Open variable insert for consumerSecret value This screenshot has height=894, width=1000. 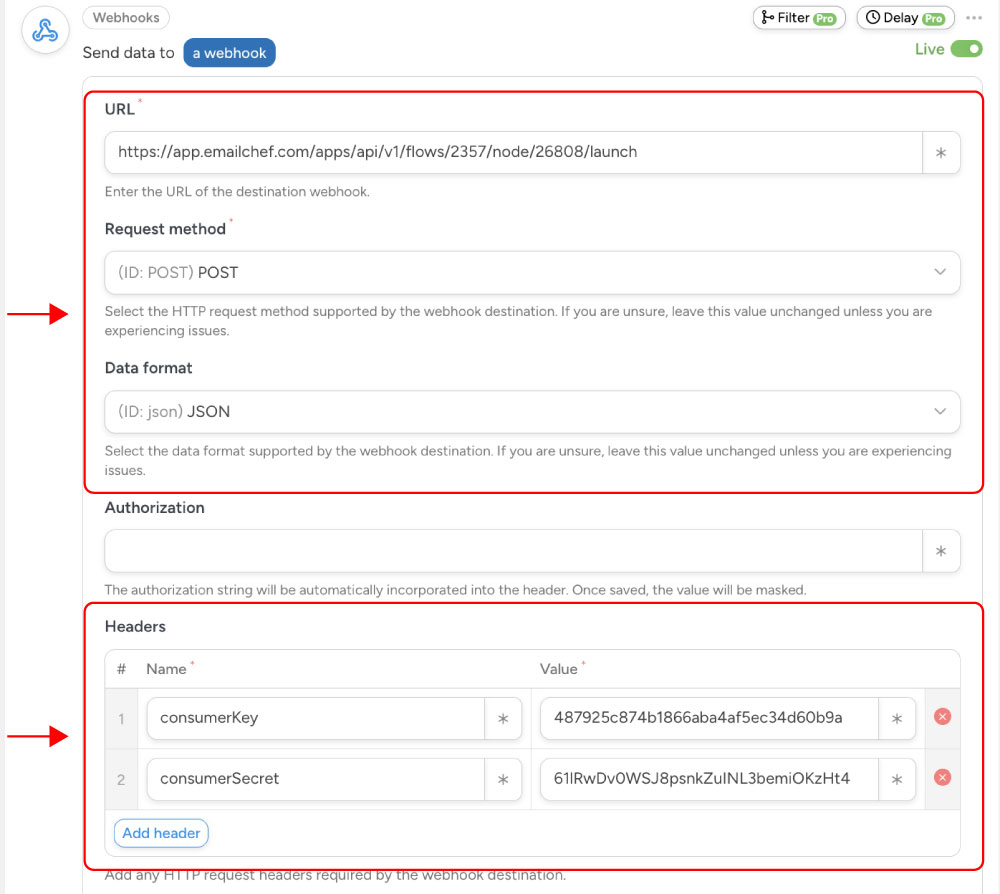click(x=899, y=778)
